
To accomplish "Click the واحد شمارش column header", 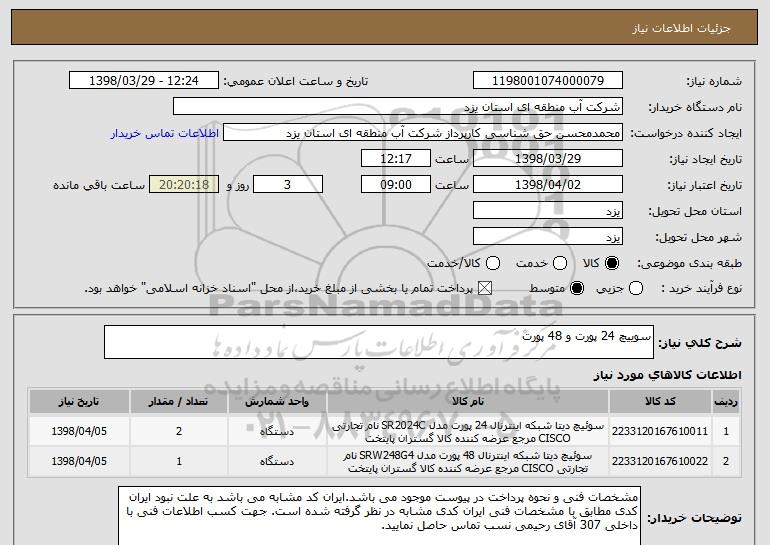I will tap(277, 402).
